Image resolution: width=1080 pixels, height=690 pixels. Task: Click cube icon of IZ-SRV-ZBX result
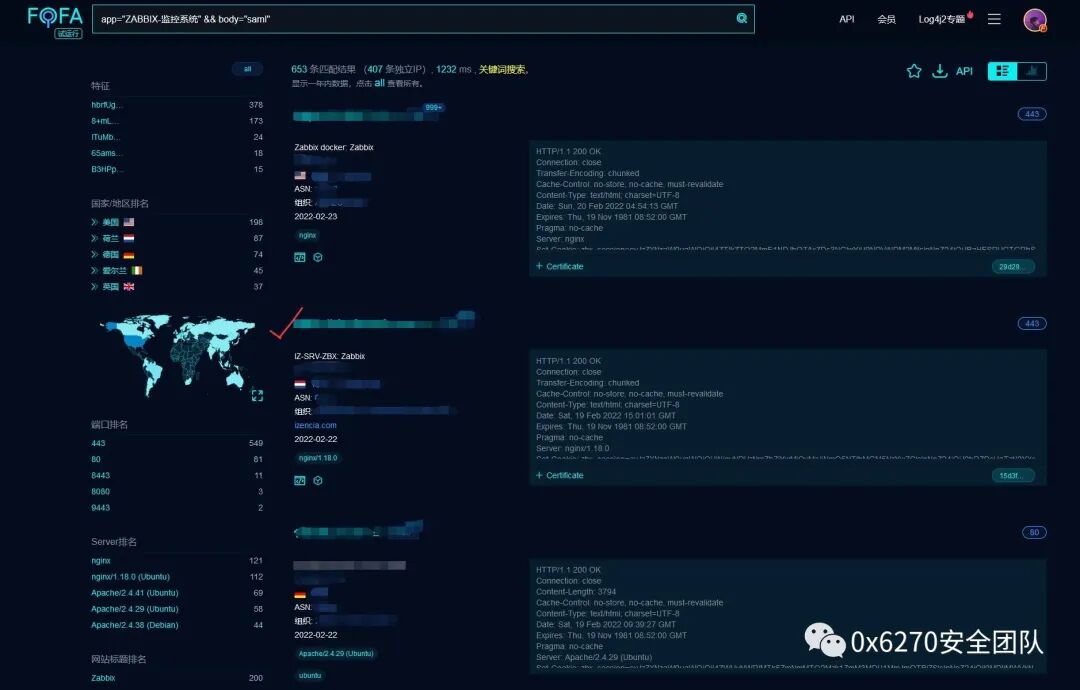click(x=318, y=481)
